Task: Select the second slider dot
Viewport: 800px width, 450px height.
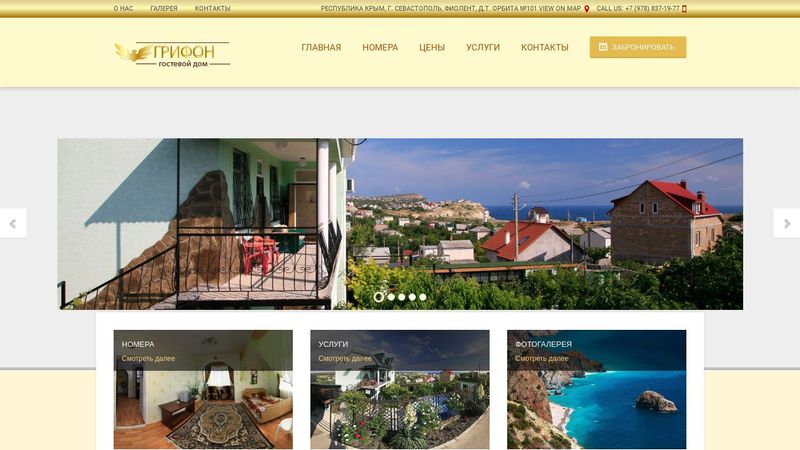Action: 391,297
